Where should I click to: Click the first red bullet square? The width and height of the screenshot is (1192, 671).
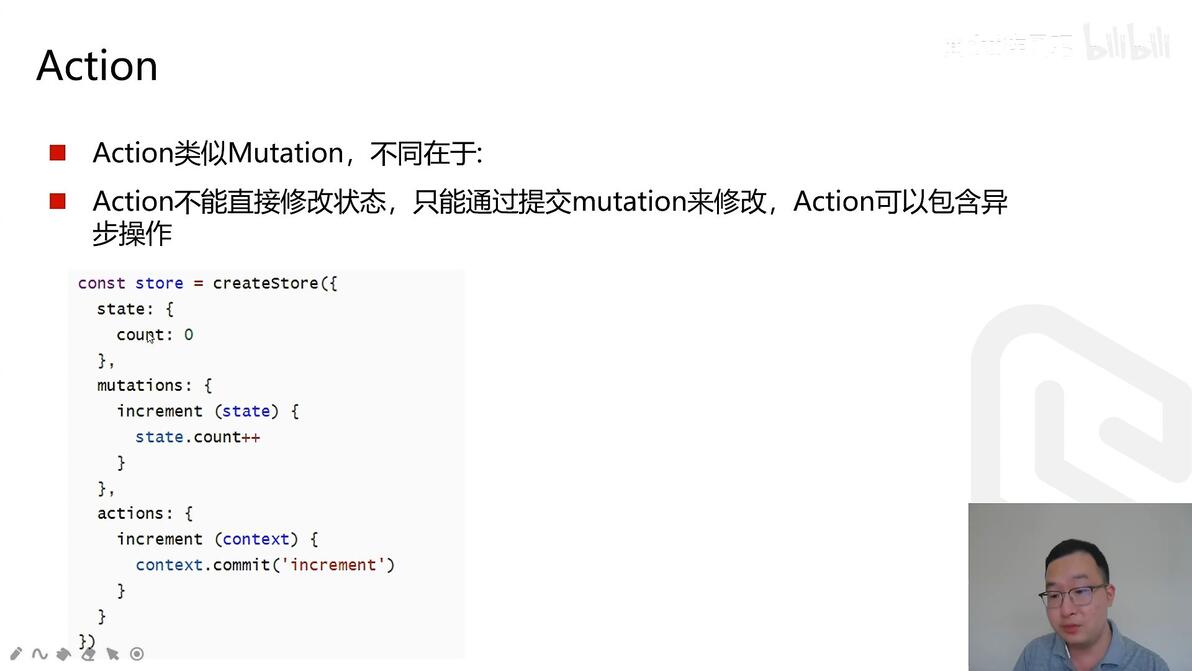(x=58, y=153)
